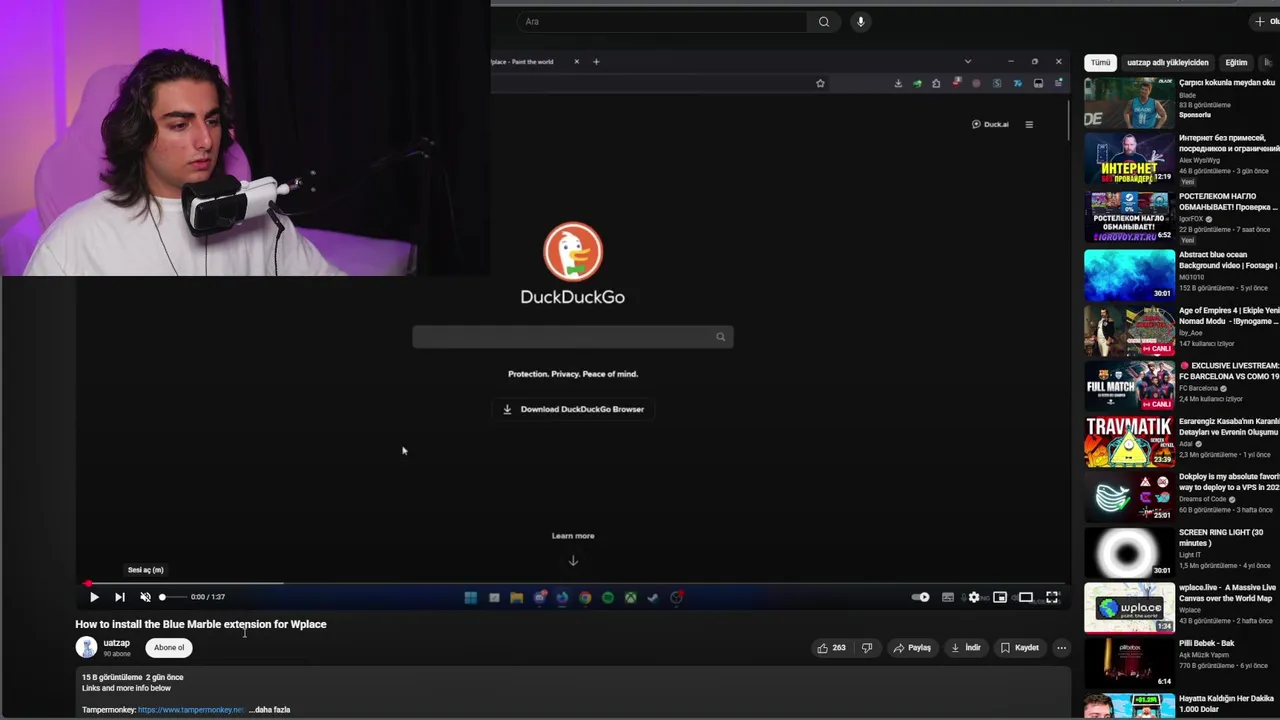The height and width of the screenshot is (720, 1280).
Task: Download the video via İndir
Action: coord(966,648)
